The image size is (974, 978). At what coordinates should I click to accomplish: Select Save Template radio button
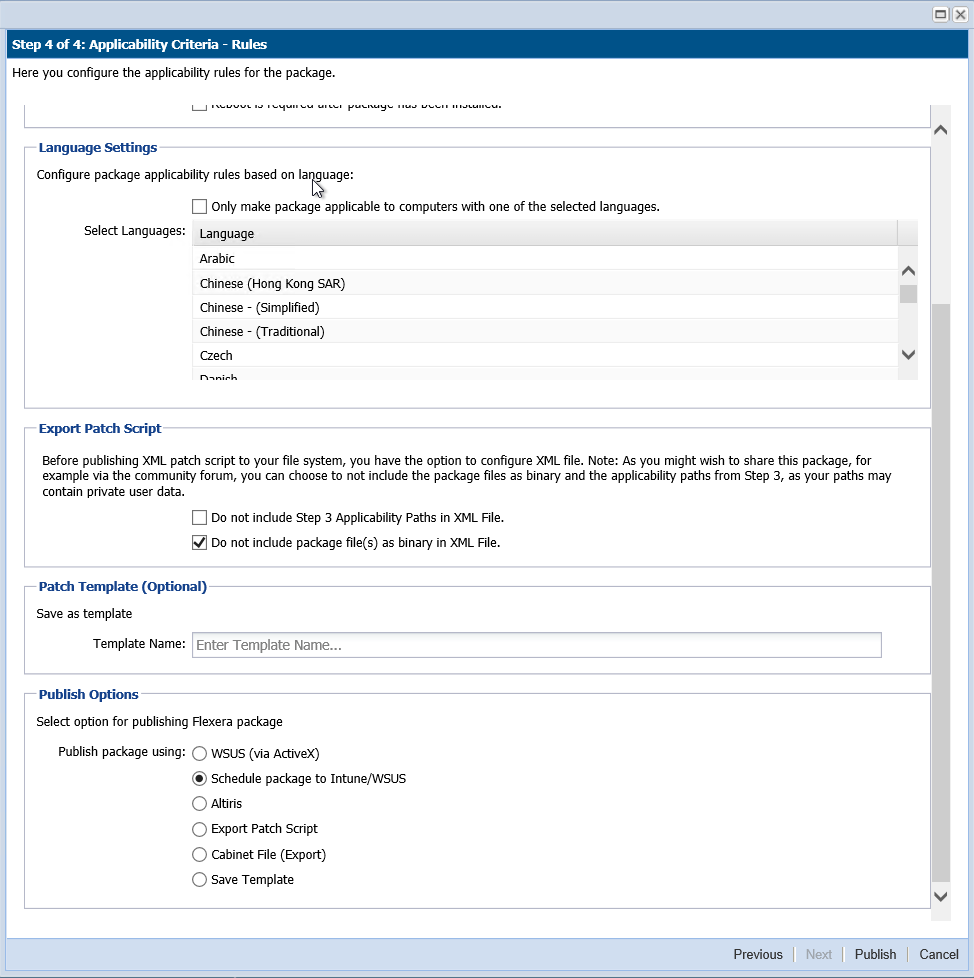point(200,880)
